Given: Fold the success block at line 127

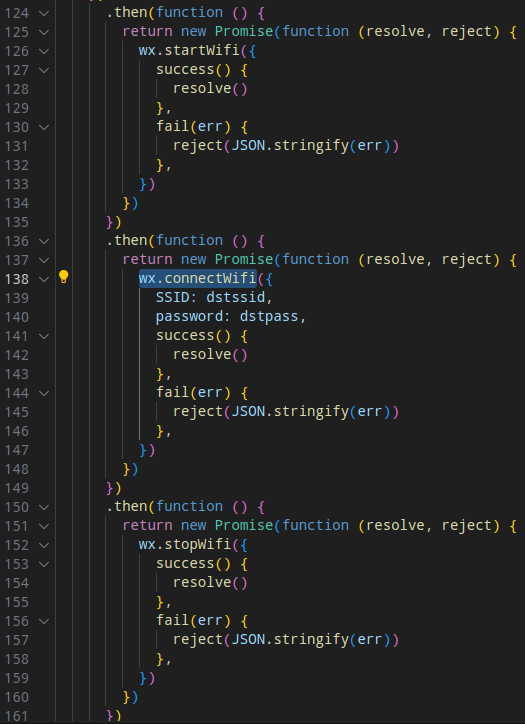Looking at the screenshot, I should pyautogui.click(x=44, y=70).
